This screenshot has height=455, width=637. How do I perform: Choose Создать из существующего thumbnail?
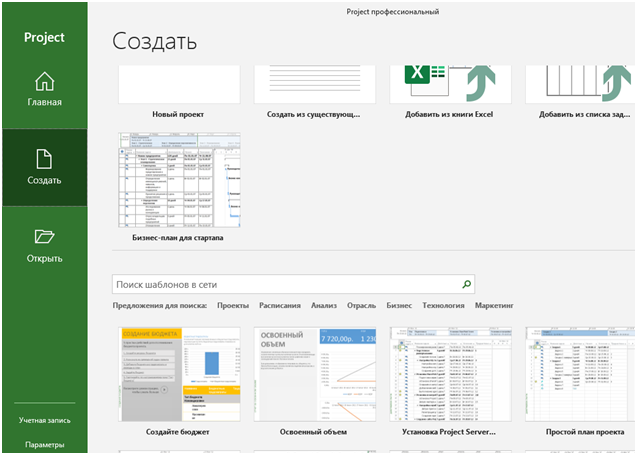[x=315, y=84]
